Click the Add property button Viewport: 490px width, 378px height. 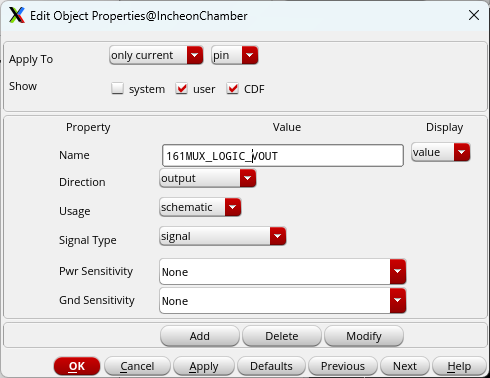tap(200, 336)
